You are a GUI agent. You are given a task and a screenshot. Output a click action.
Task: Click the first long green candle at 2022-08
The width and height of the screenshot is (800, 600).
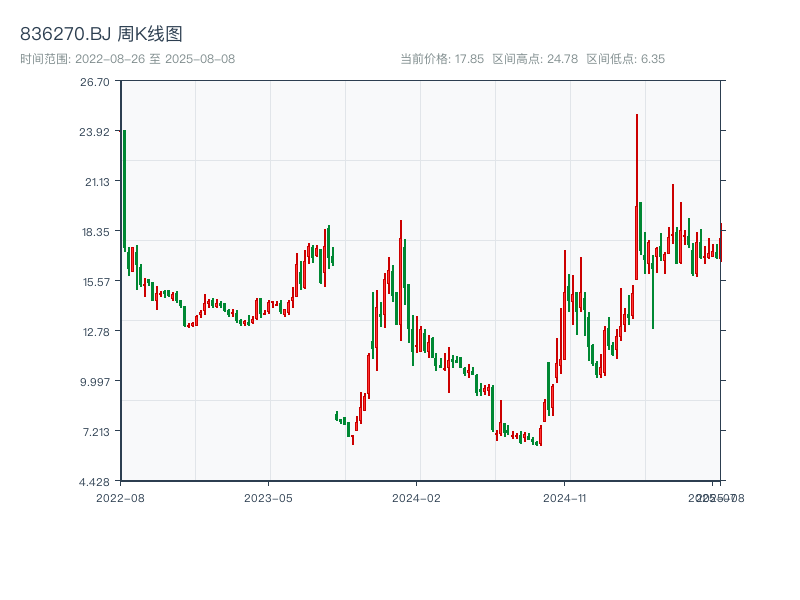click(124, 190)
